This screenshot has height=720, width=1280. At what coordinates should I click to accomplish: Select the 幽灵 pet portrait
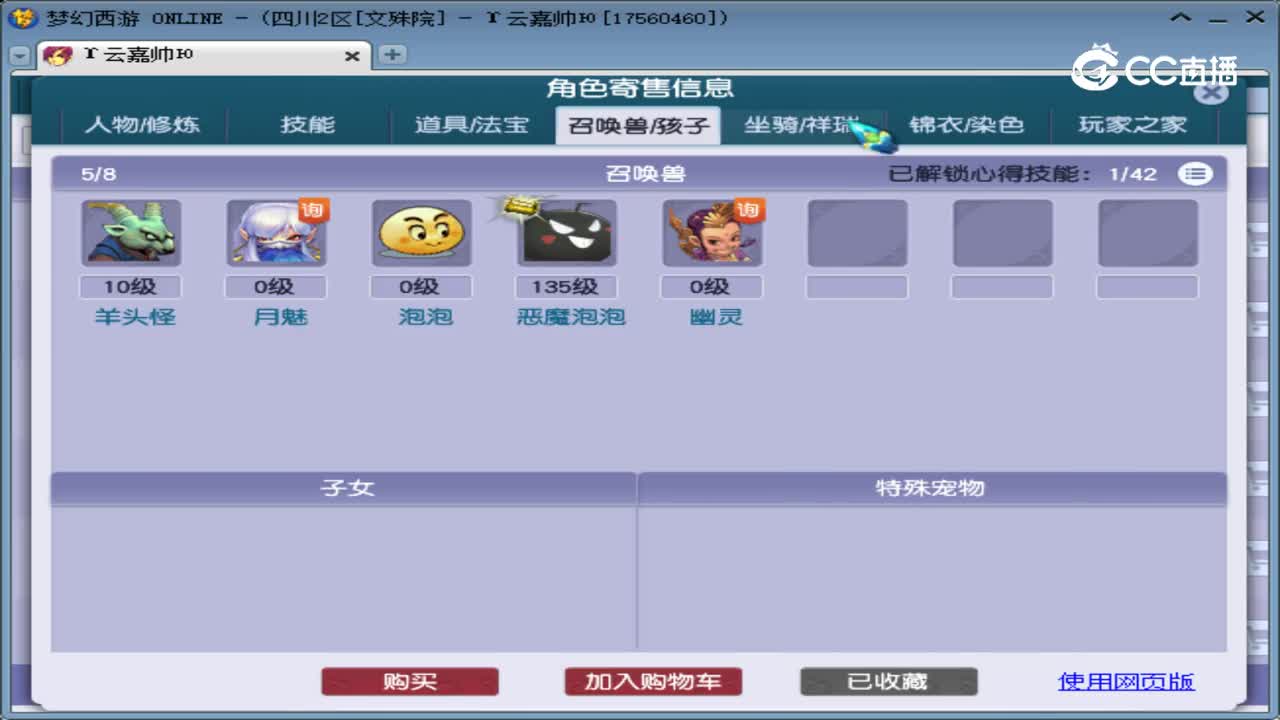pos(712,233)
